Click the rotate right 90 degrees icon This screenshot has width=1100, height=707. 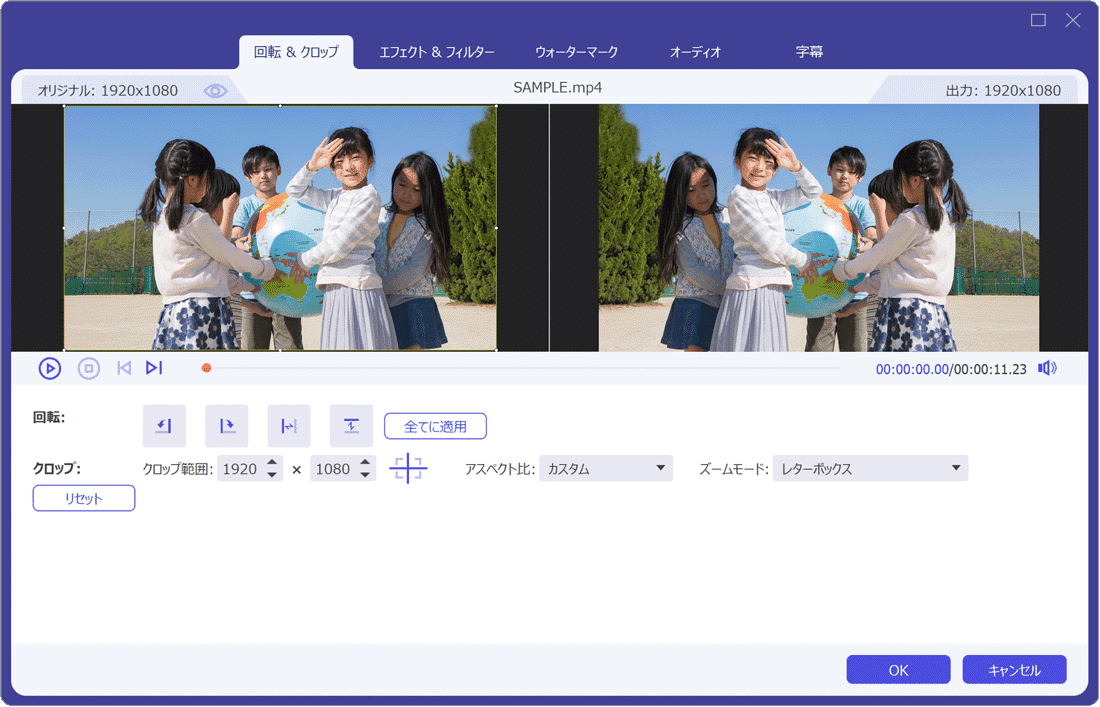227,426
